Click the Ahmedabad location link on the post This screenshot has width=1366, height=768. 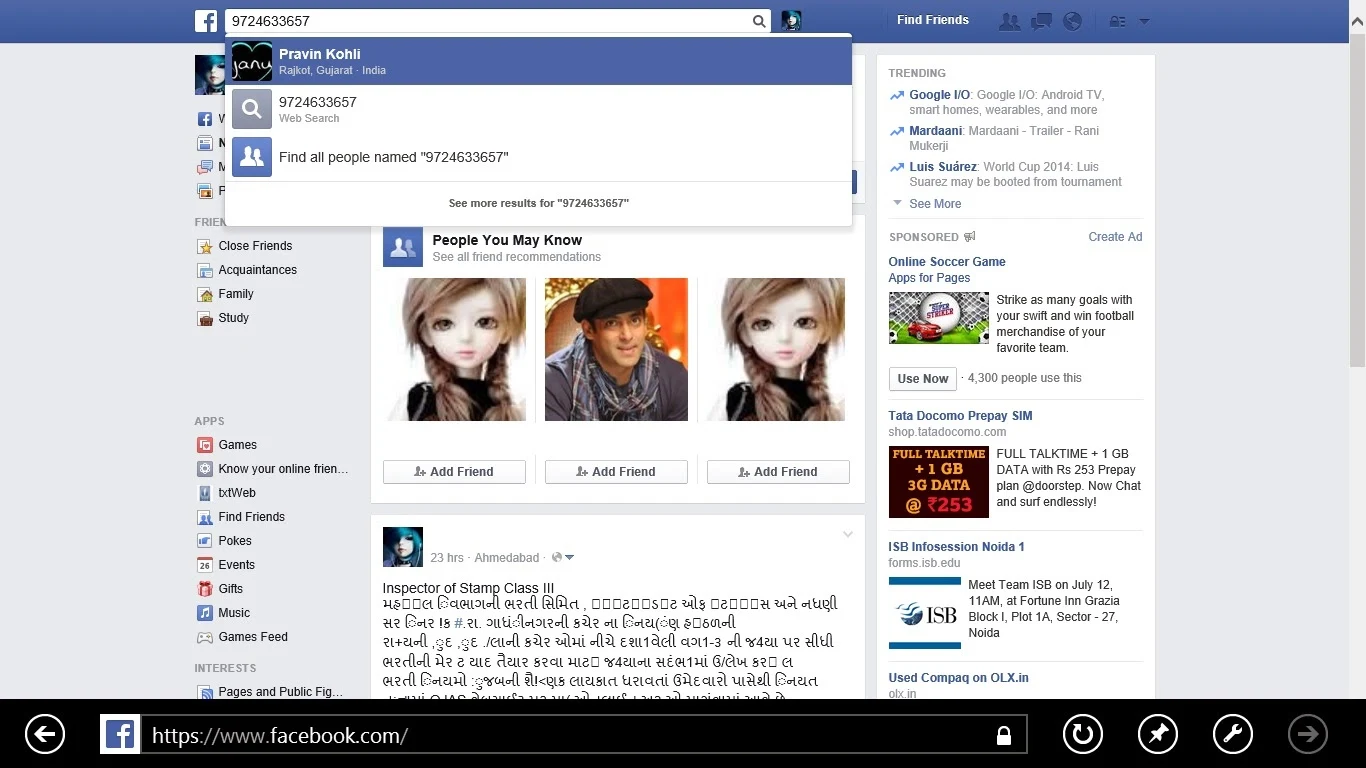[x=506, y=558]
